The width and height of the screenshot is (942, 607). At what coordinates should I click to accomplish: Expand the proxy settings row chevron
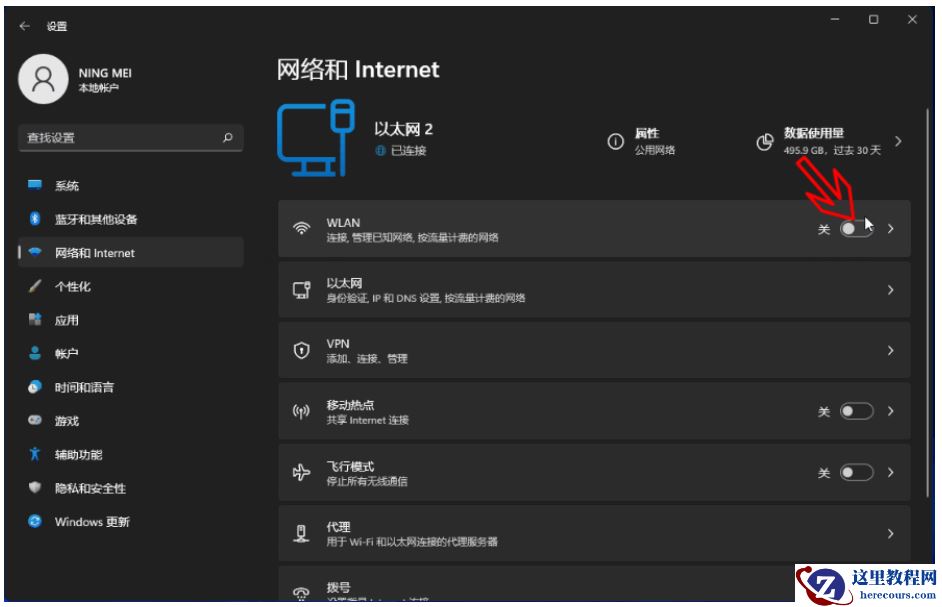(x=890, y=532)
